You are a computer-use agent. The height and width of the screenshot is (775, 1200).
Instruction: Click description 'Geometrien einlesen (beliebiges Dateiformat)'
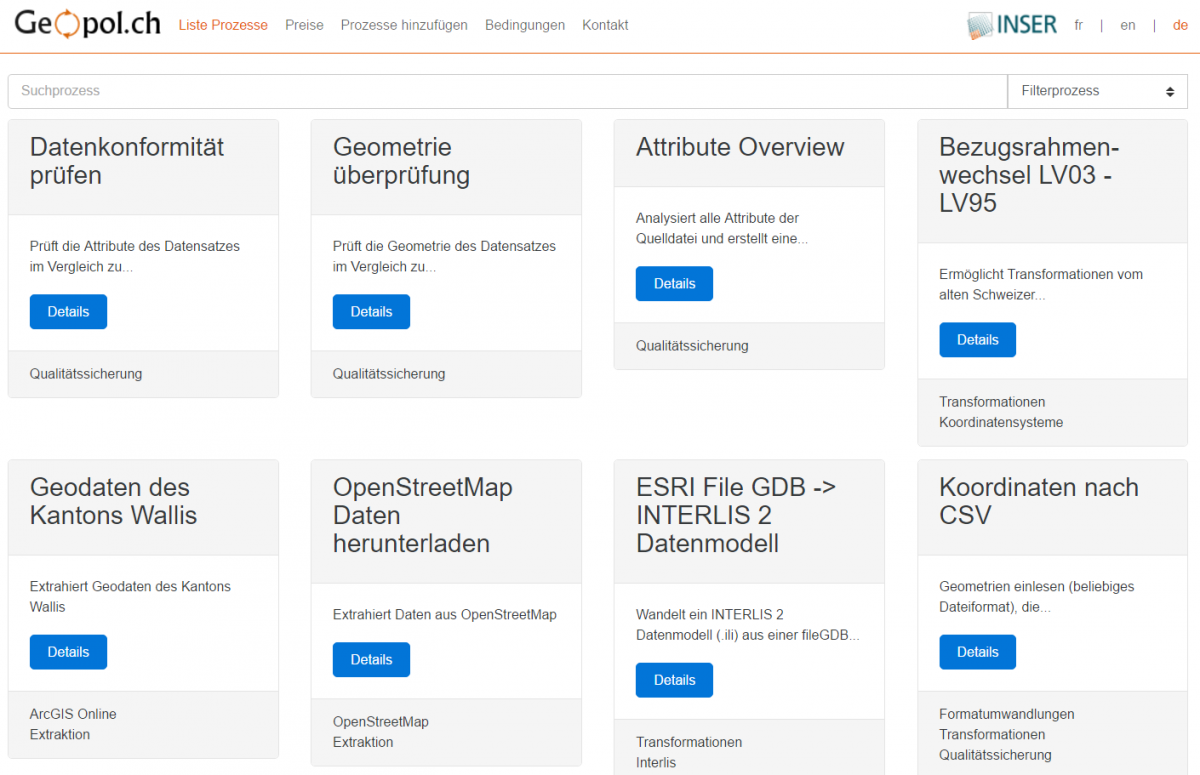(1037, 596)
